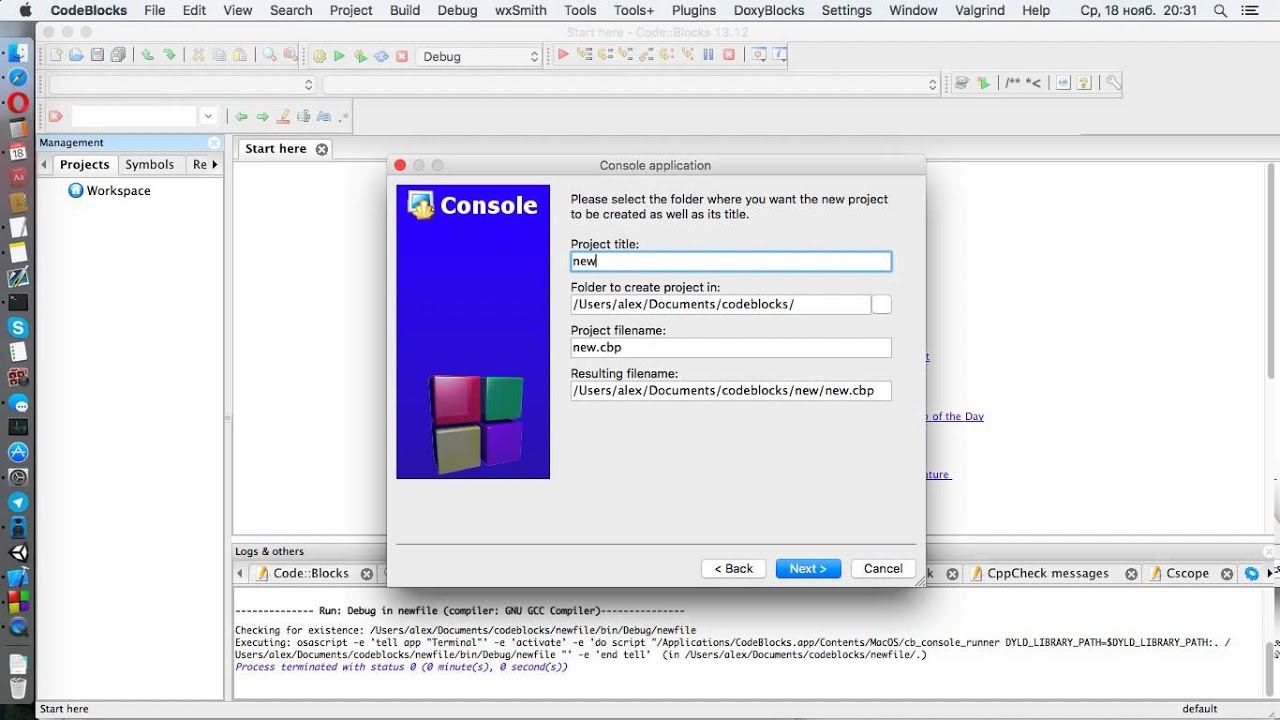Image resolution: width=1280 pixels, height=720 pixels.
Task: Open Terminal from the Dock
Action: coord(18,302)
